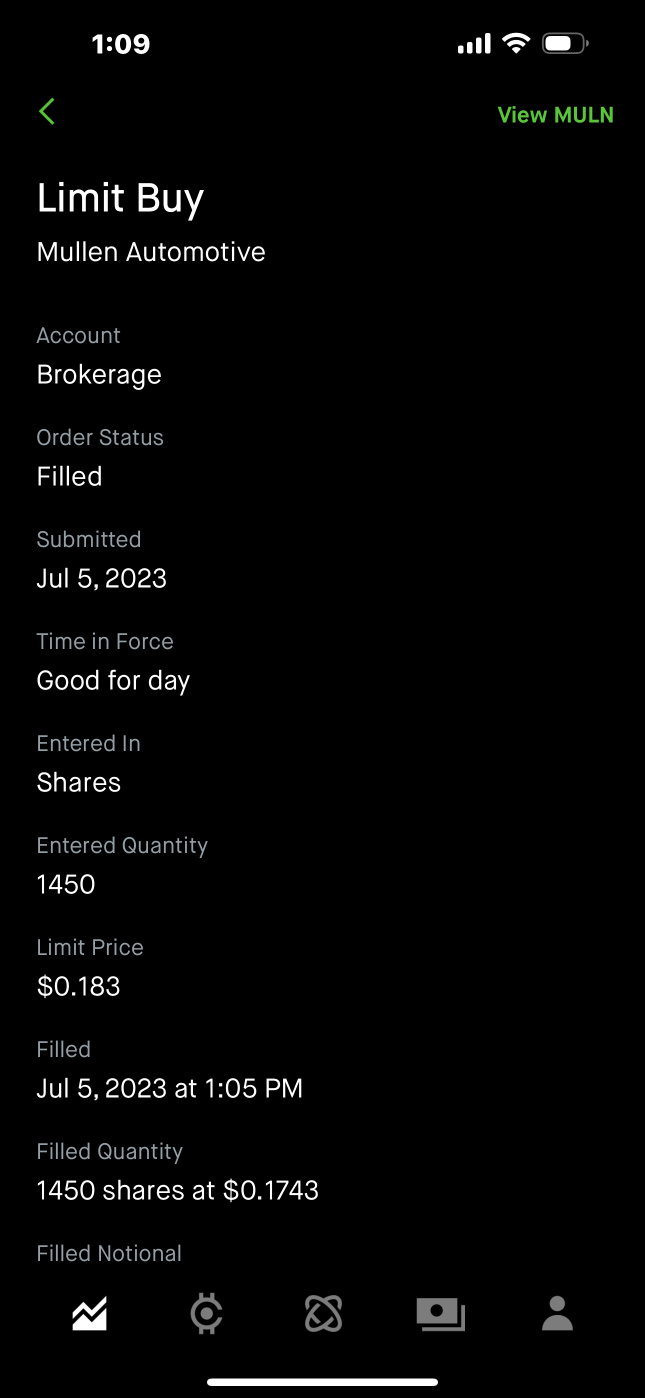The width and height of the screenshot is (645, 1398).
Task: Go to the Cash card tab icon
Action: click(x=440, y=1314)
